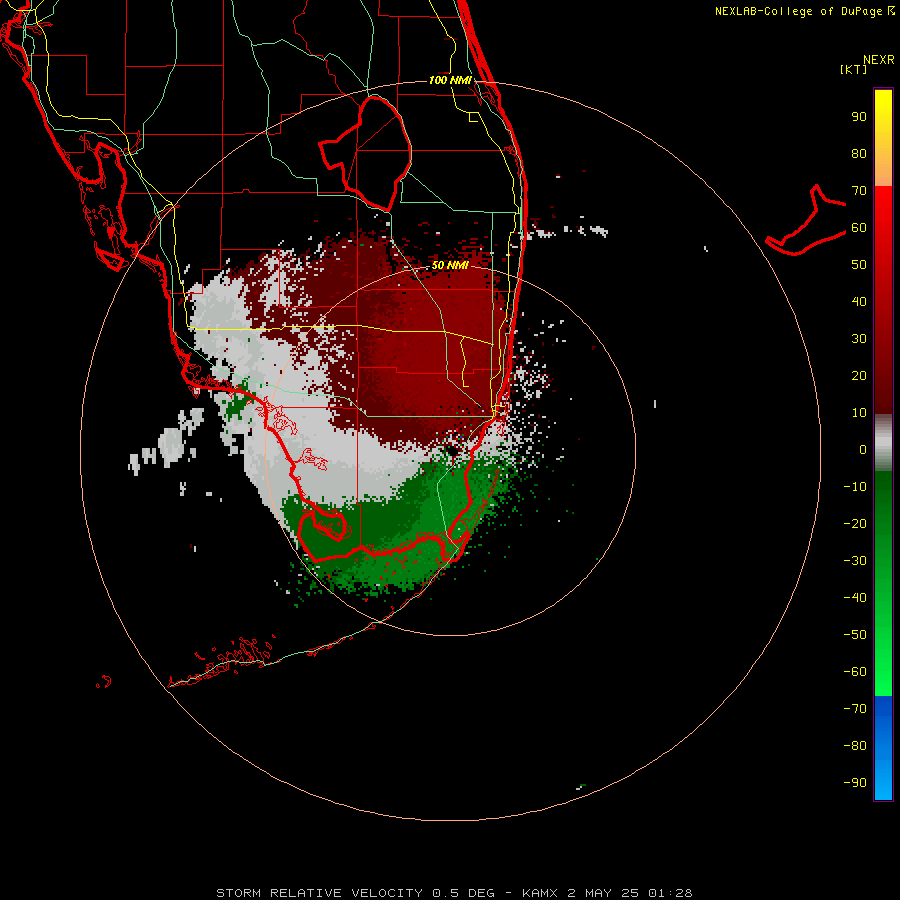Click the 80 value on velocity scale

click(859, 153)
